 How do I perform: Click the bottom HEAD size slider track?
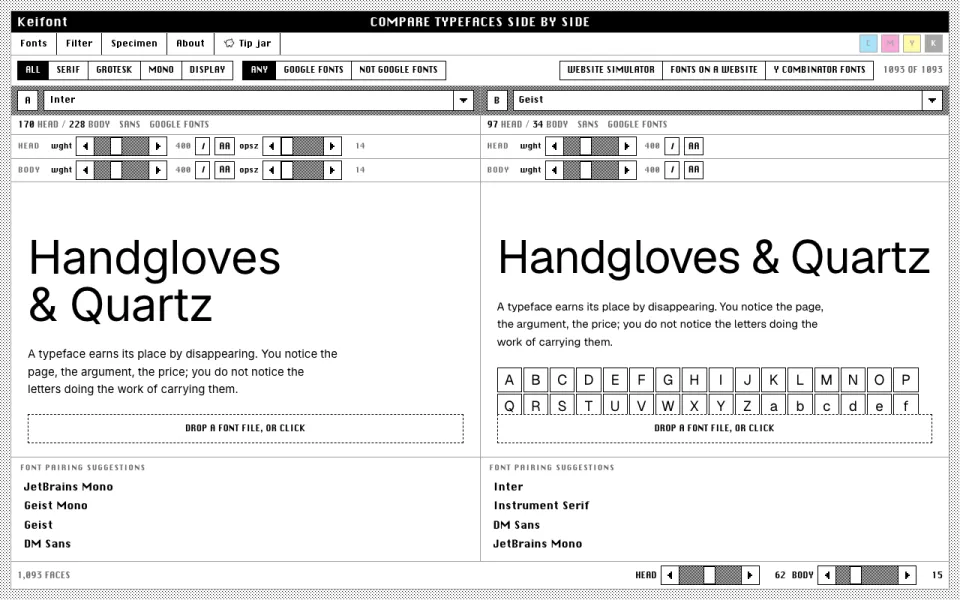[x=710, y=576]
